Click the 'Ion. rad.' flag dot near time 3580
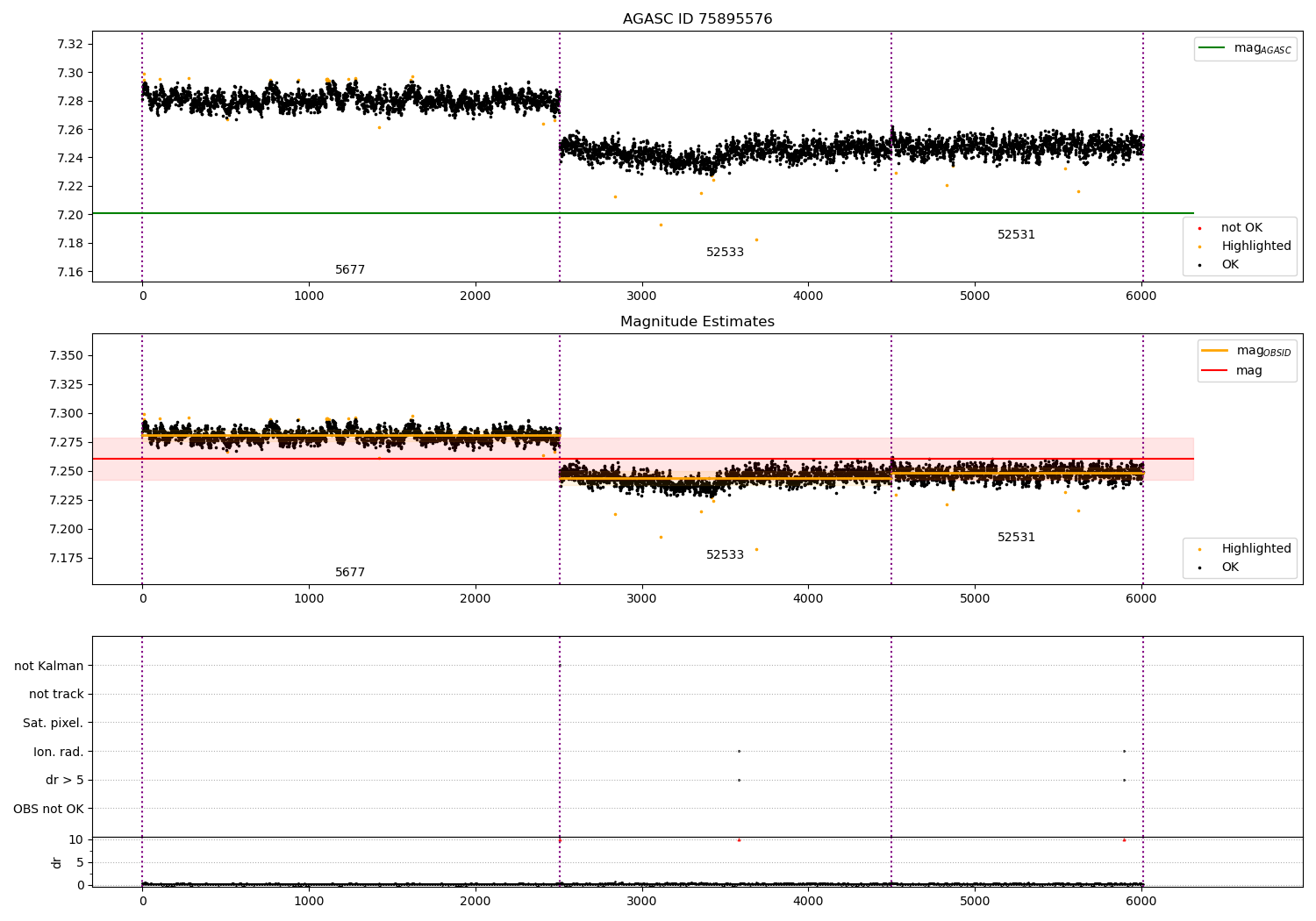1316x921 pixels. 739,751
